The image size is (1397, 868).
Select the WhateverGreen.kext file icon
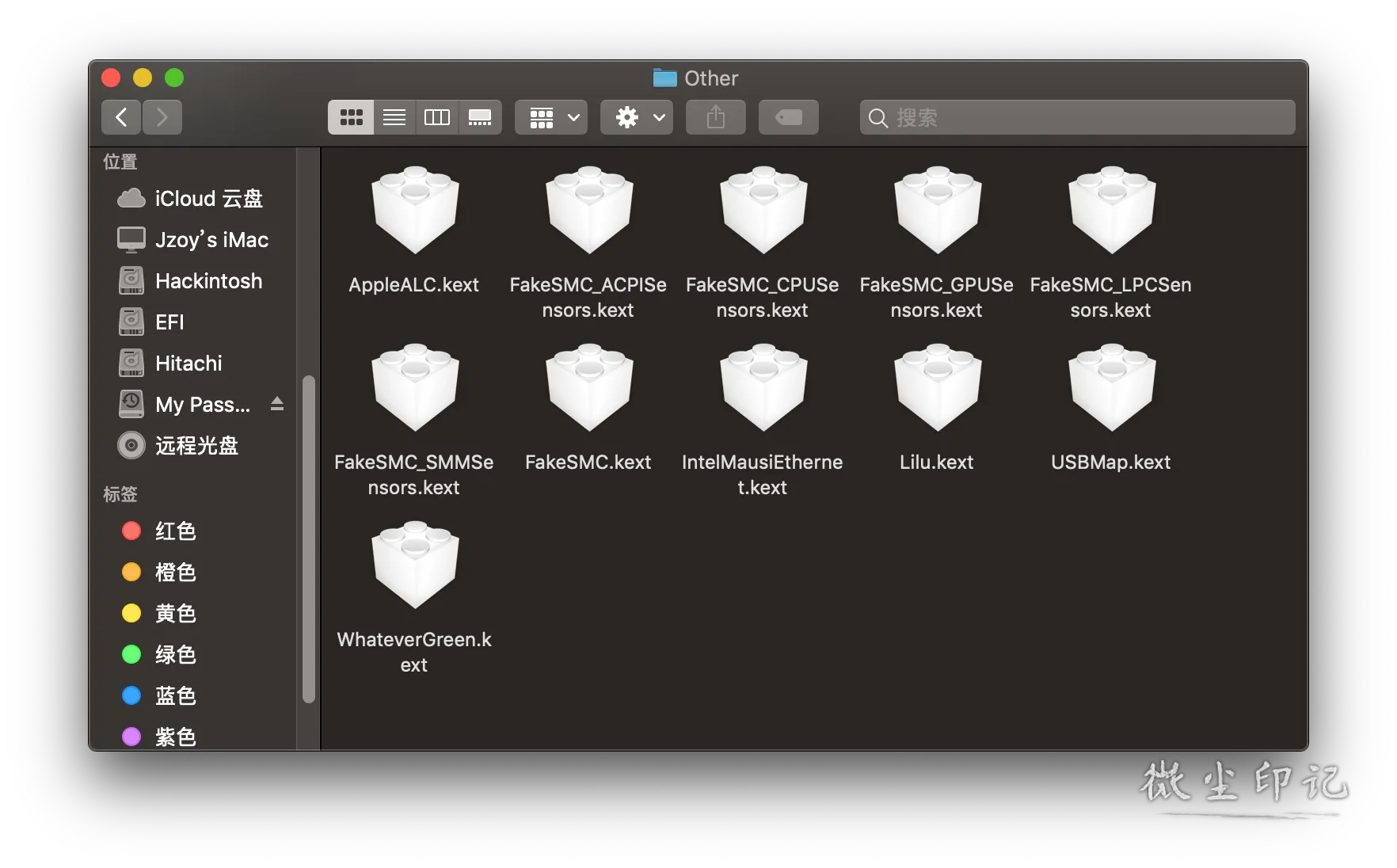(415, 565)
